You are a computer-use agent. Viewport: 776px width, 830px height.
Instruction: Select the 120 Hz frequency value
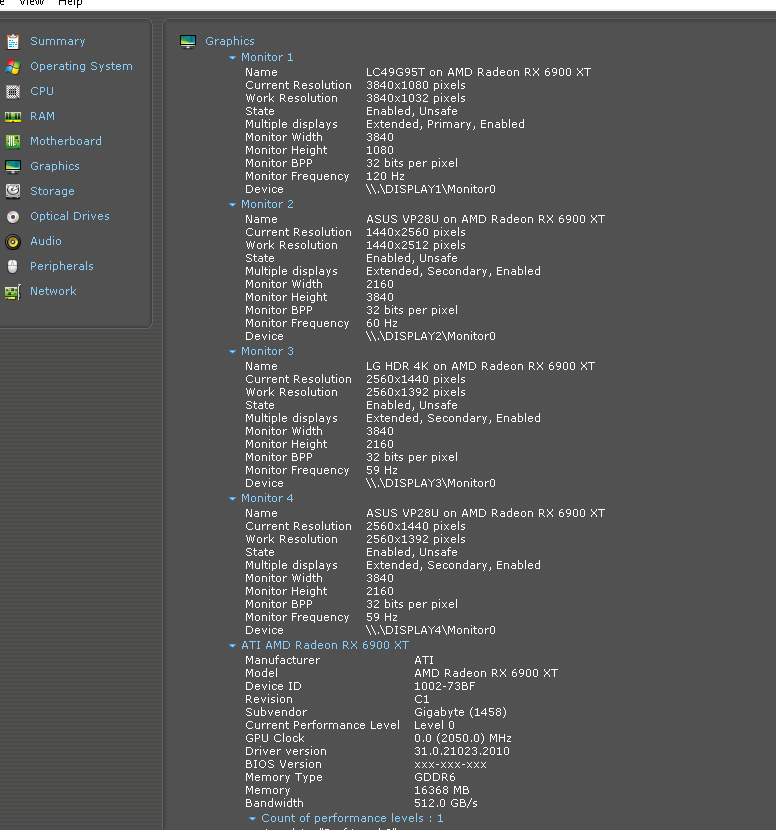coord(385,176)
